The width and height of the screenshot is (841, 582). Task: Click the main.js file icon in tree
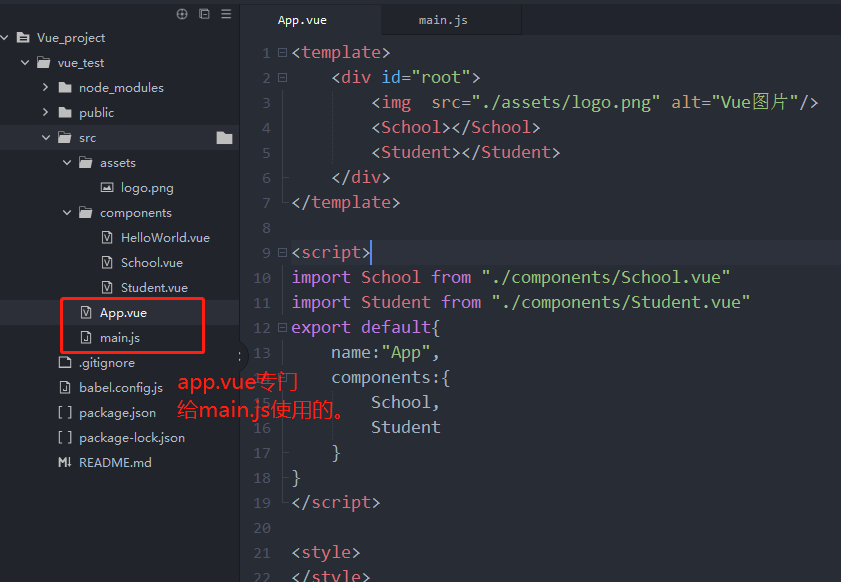86,337
